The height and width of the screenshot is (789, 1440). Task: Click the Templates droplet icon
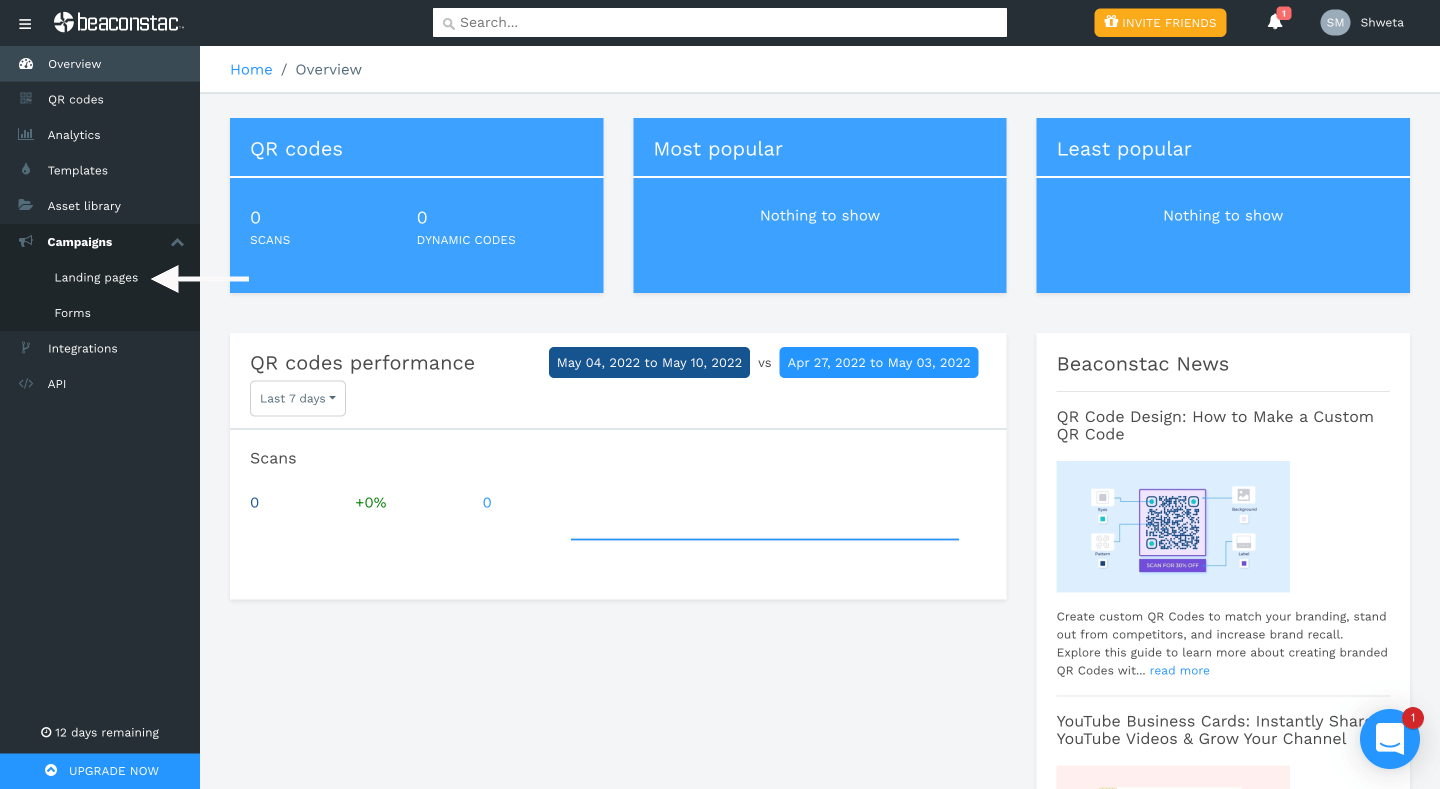click(26, 170)
